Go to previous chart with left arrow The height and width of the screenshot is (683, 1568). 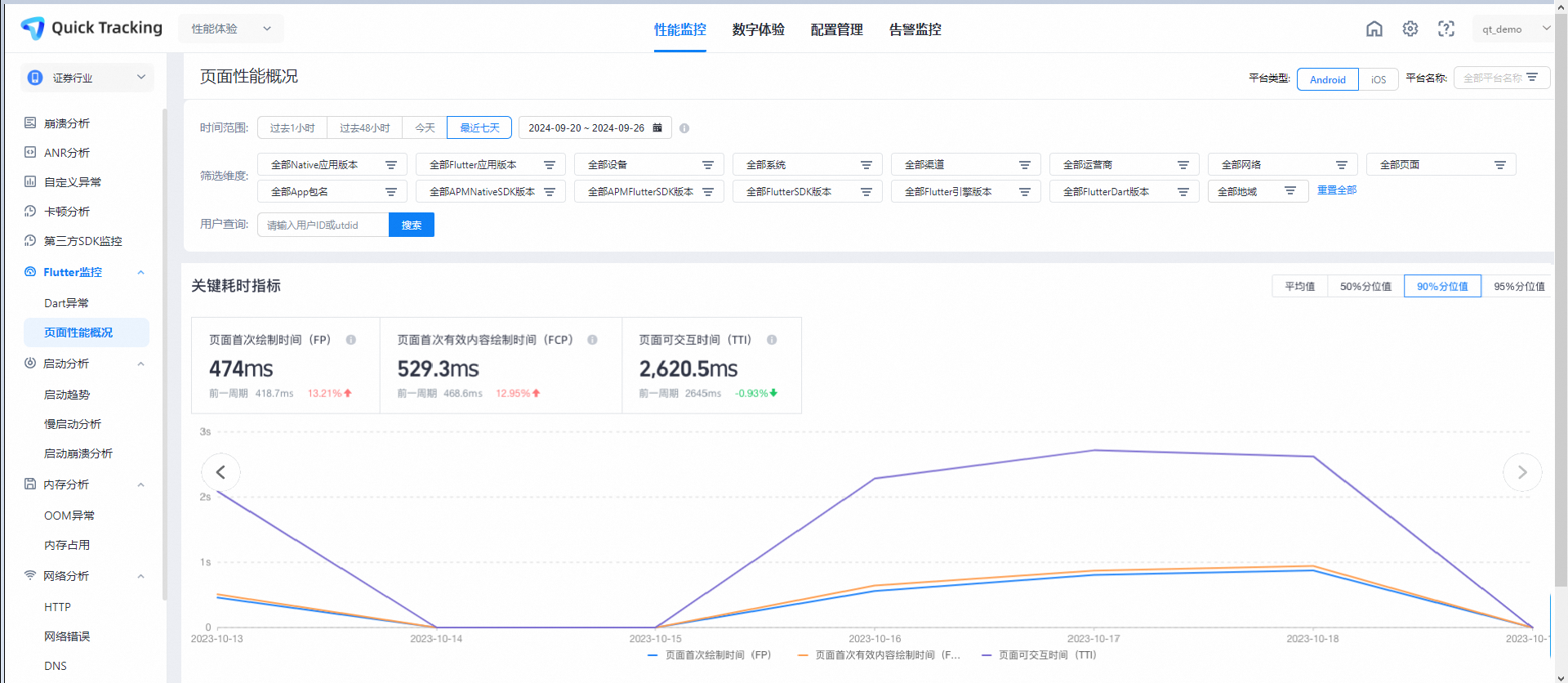[x=220, y=472]
